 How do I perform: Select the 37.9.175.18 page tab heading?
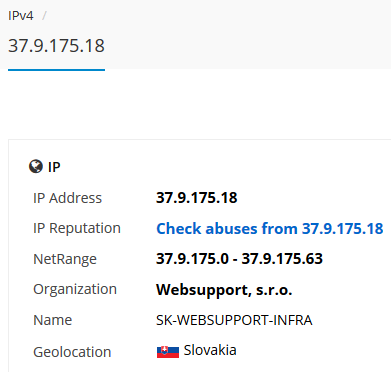[56, 45]
